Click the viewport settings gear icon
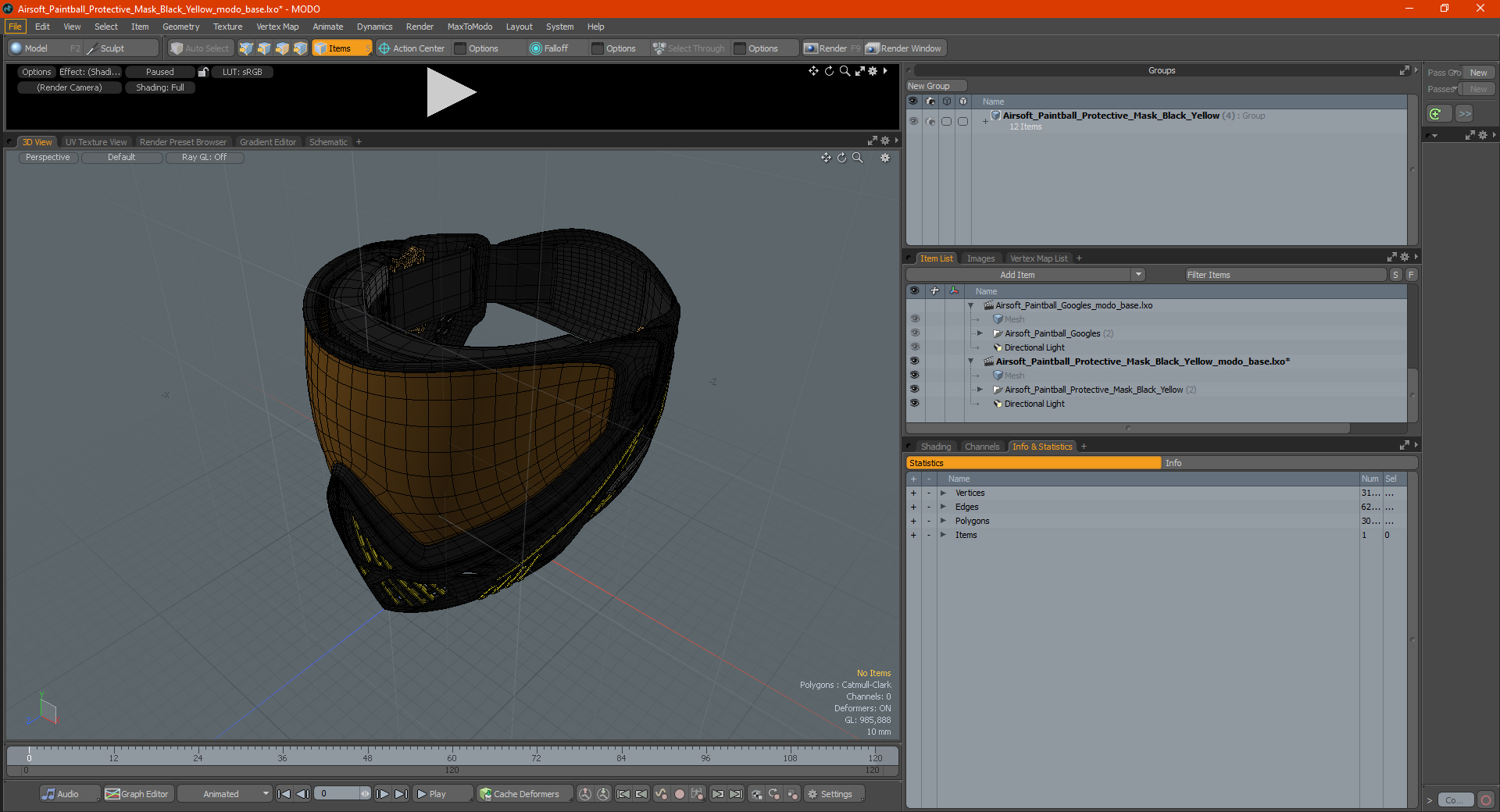This screenshot has height=812, width=1500. pyautogui.click(x=885, y=158)
